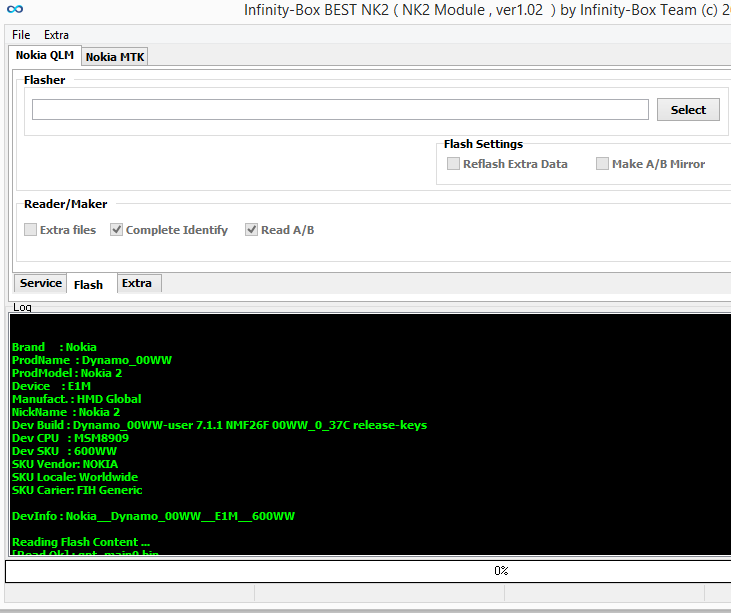
Task: Click log line 'Dev SKU : 600WW'
Action: (x=64, y=452)
